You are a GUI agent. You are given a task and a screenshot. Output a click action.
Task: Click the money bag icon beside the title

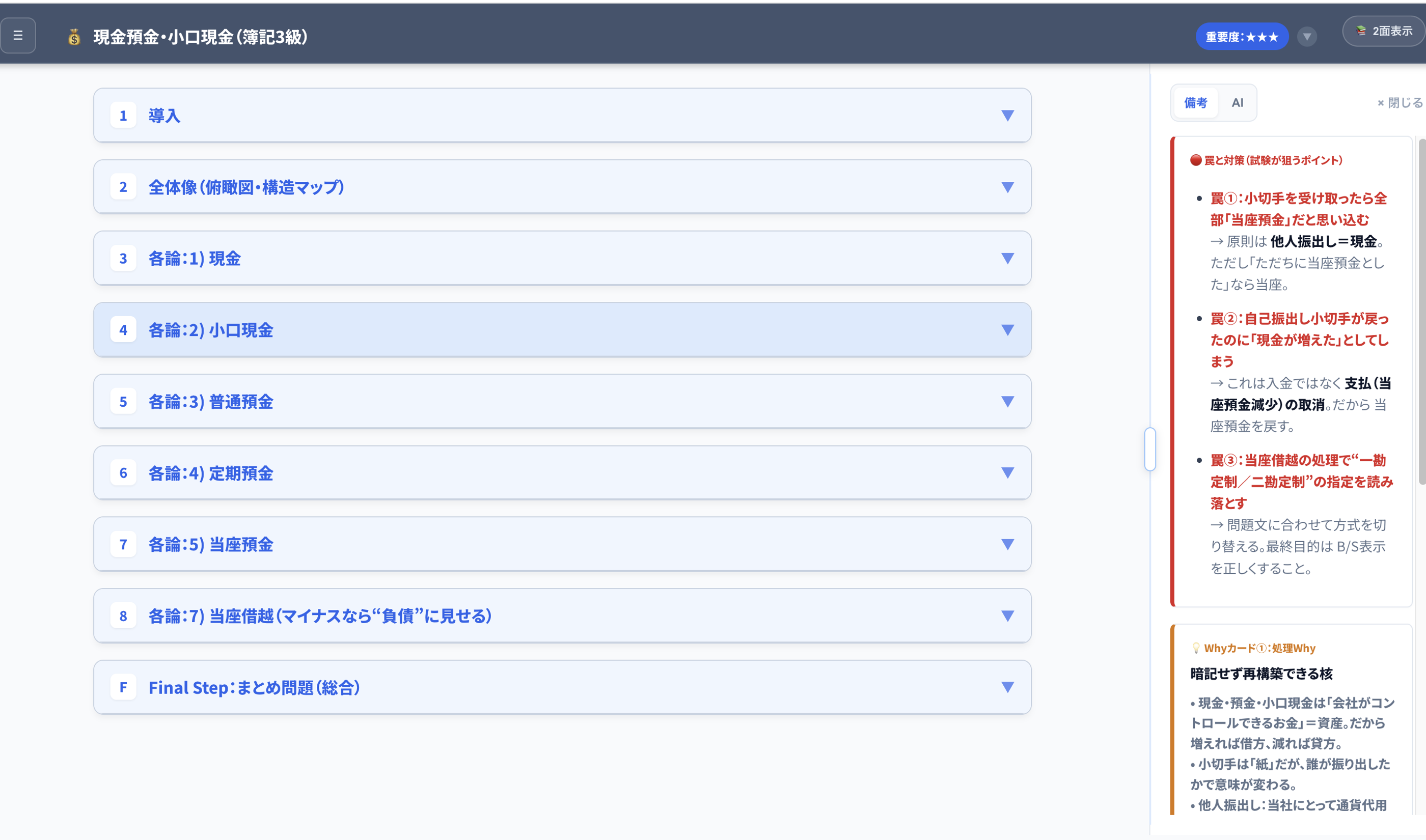(74, 37)
